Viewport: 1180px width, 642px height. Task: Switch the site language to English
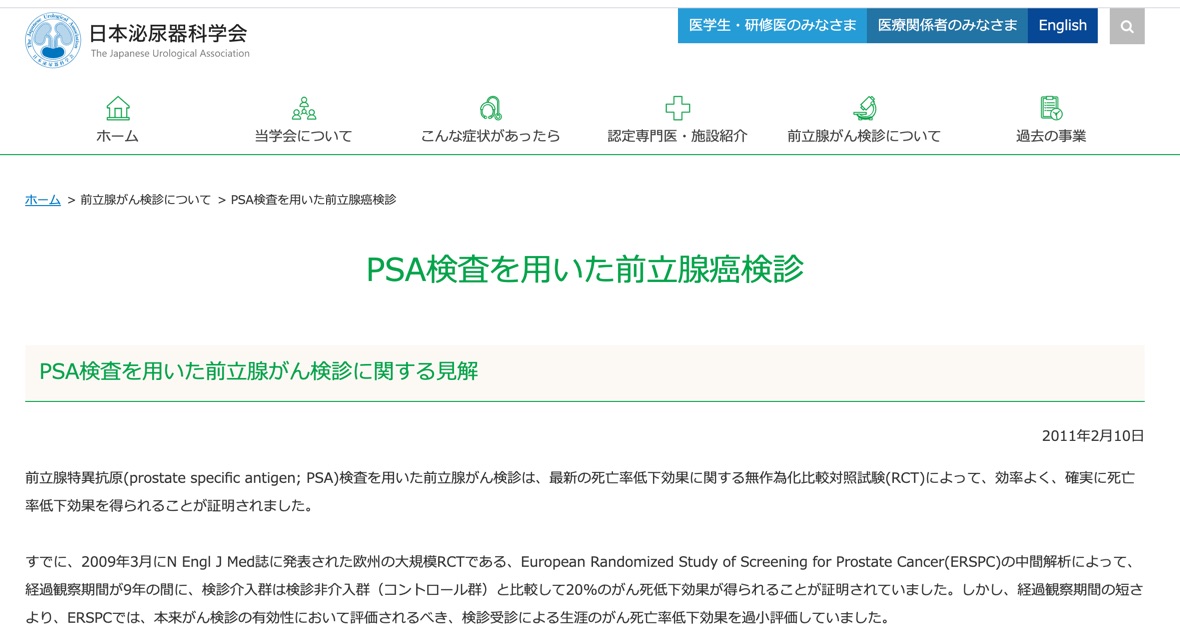[1062, 25]
